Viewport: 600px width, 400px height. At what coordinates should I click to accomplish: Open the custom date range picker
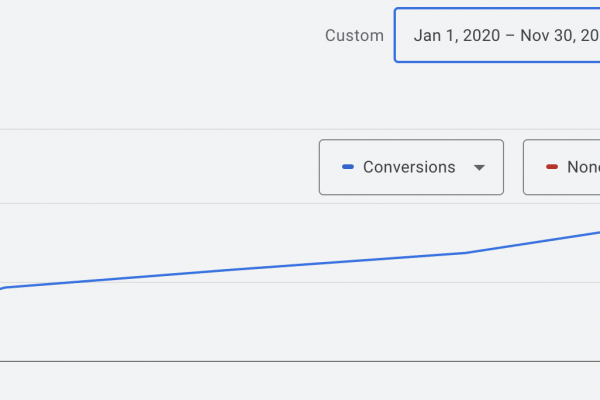(497, 35)
